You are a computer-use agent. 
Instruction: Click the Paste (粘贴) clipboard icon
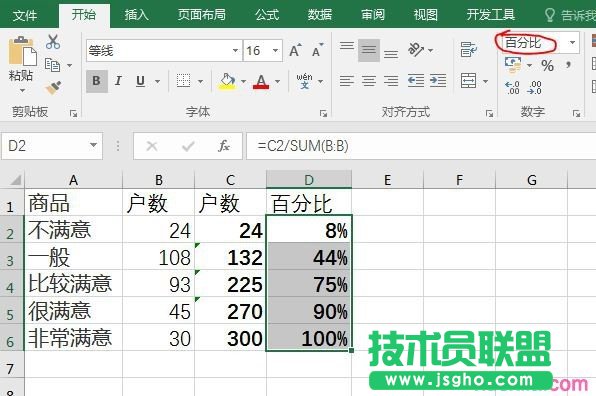pos(22,51)
